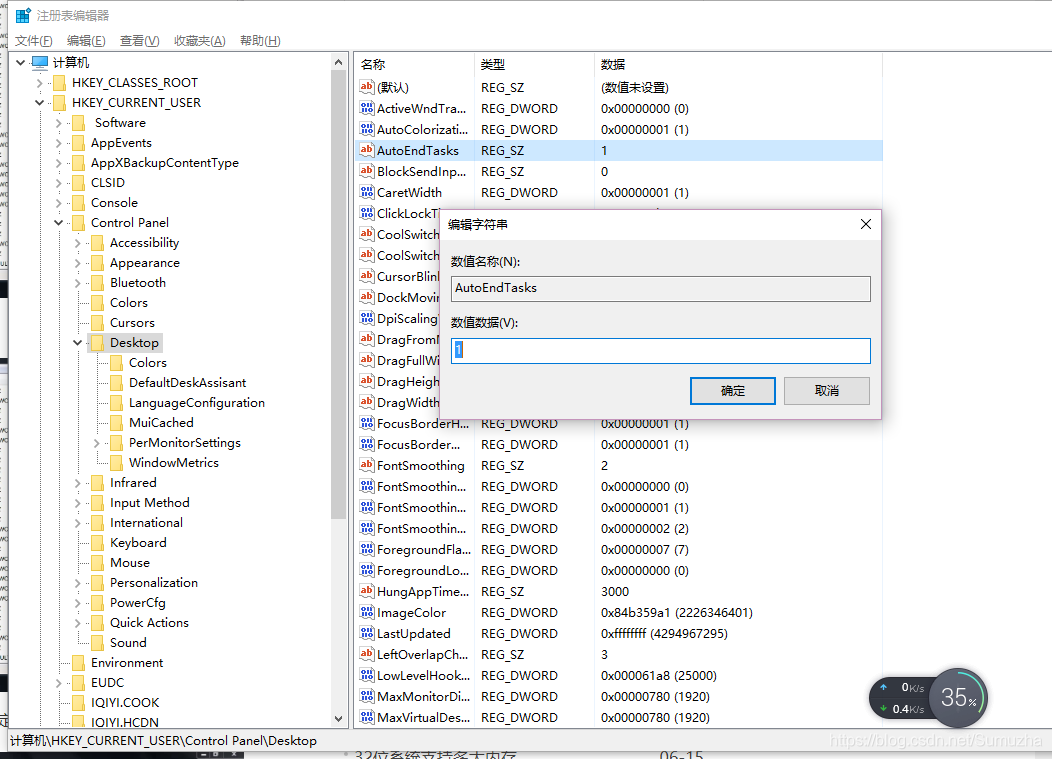Click the DWORD icon beside LowLevelHook...
Screen dimensions: 1052x759
point(366,675)
